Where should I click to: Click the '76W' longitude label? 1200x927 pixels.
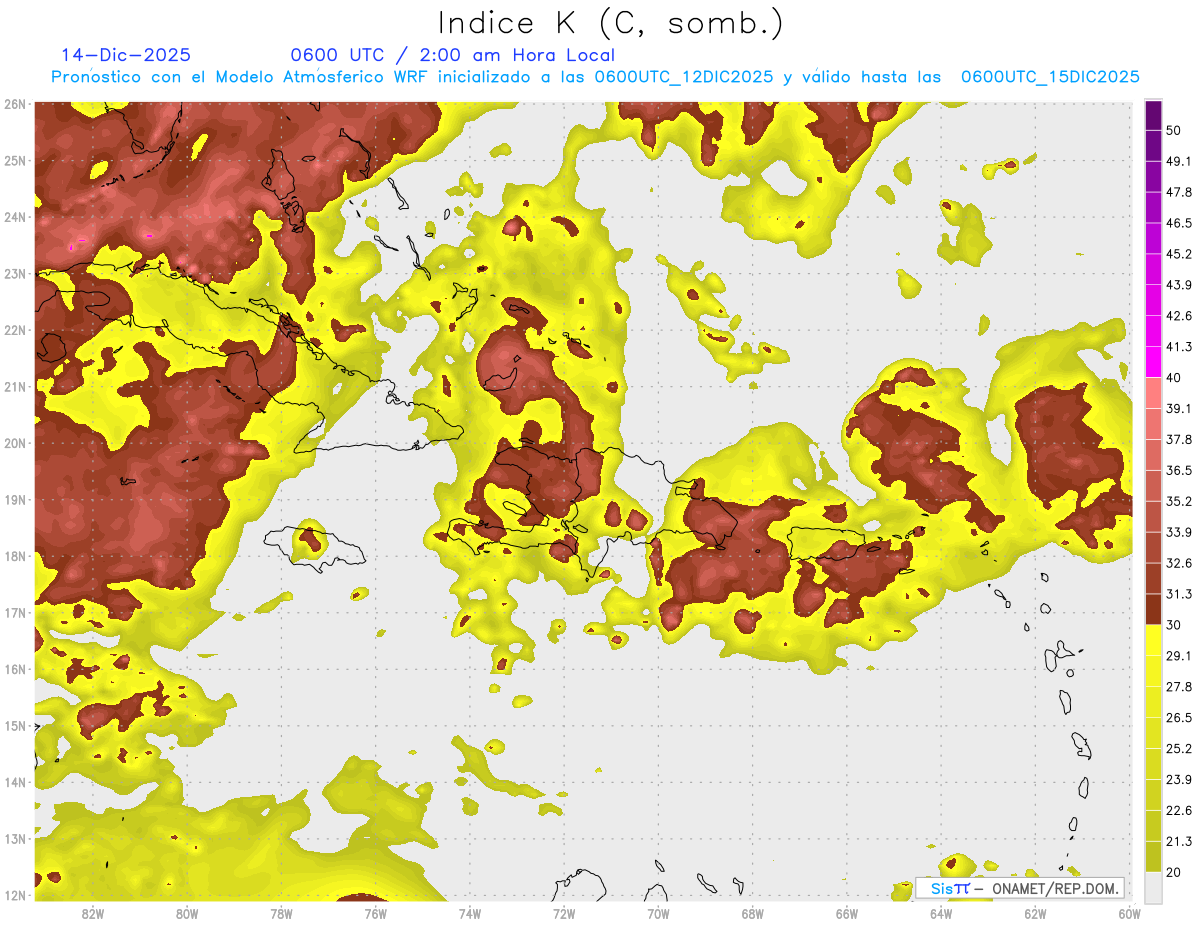(x=376, y=913)
